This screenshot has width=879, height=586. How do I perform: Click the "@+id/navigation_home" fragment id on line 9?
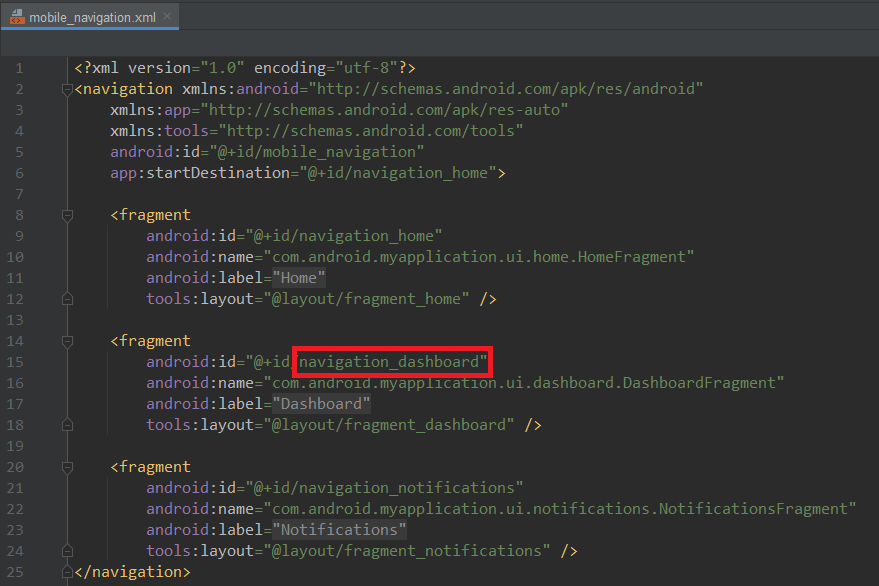(x=344, y=236)
